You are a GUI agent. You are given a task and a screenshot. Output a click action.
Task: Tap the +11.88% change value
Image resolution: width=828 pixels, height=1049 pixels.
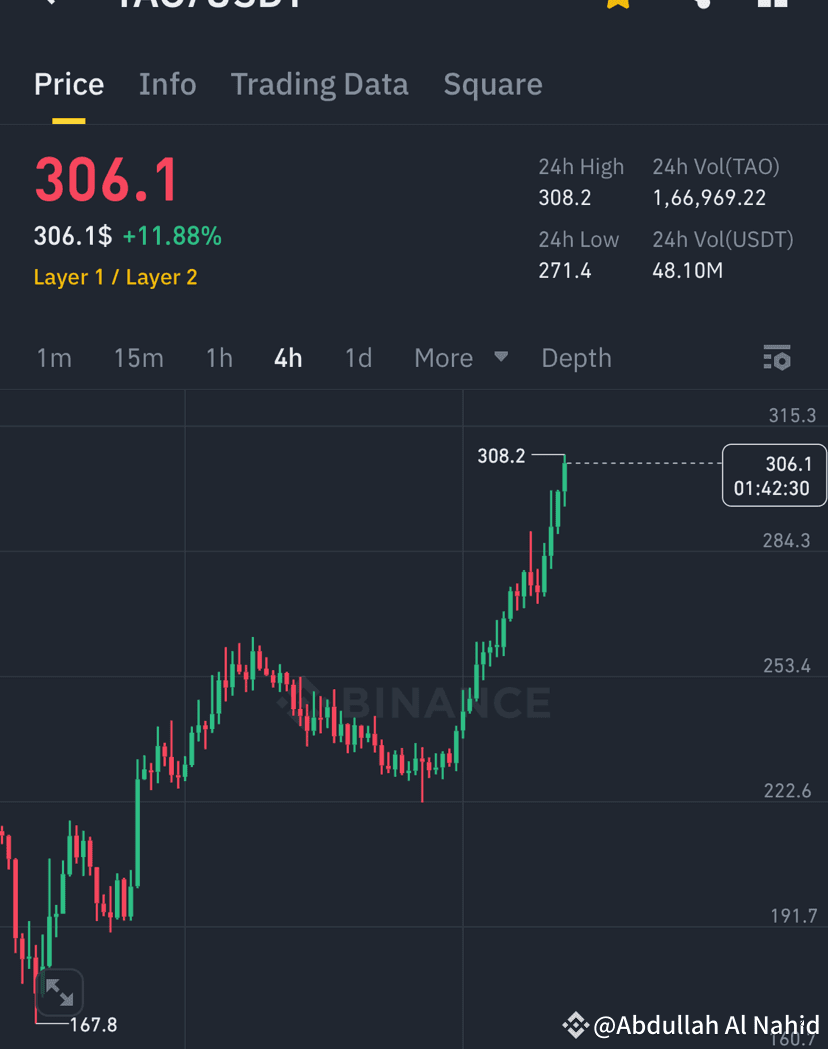coord(172,236)
